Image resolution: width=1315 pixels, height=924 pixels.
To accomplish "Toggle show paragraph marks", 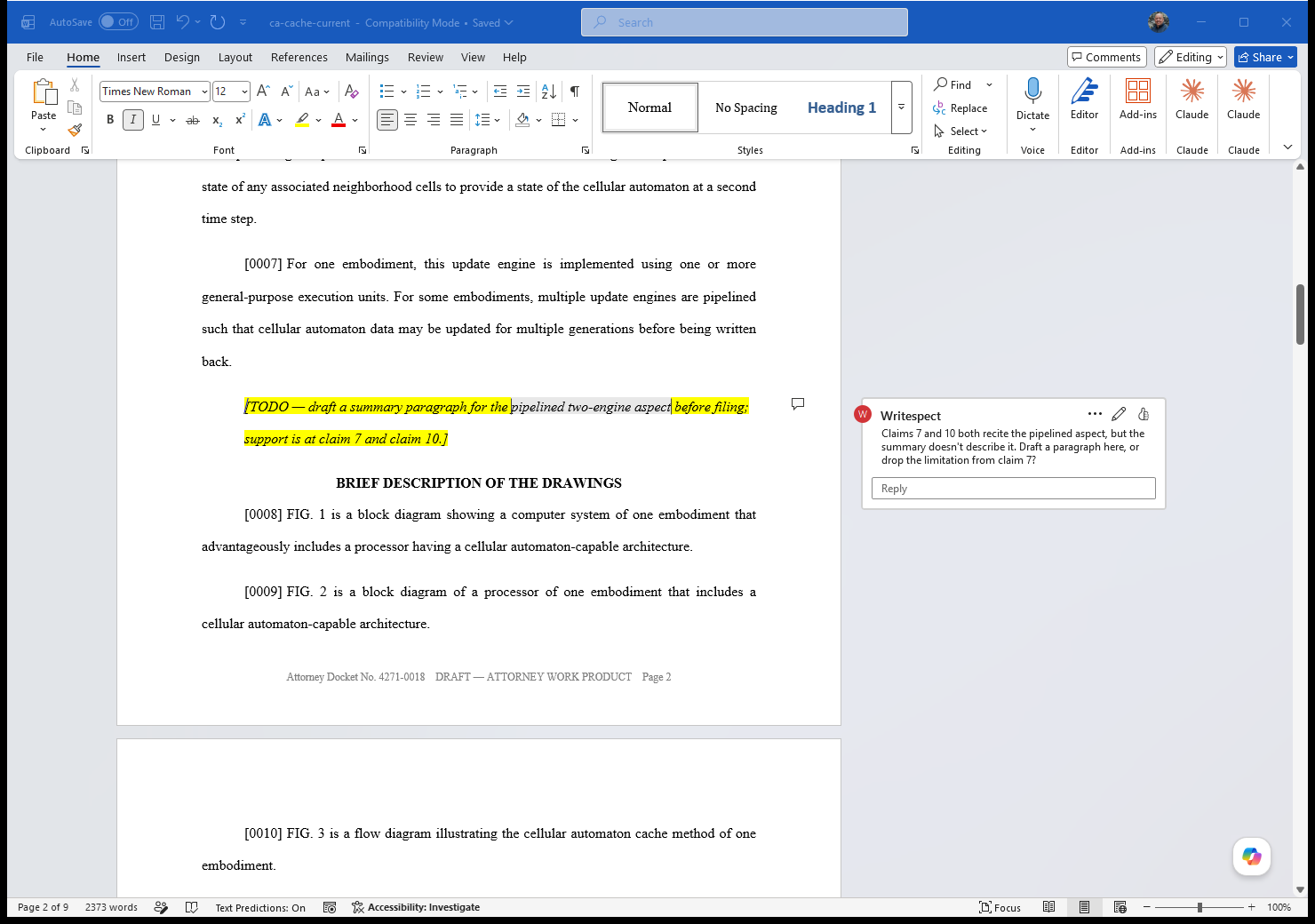I will [575, 92].
